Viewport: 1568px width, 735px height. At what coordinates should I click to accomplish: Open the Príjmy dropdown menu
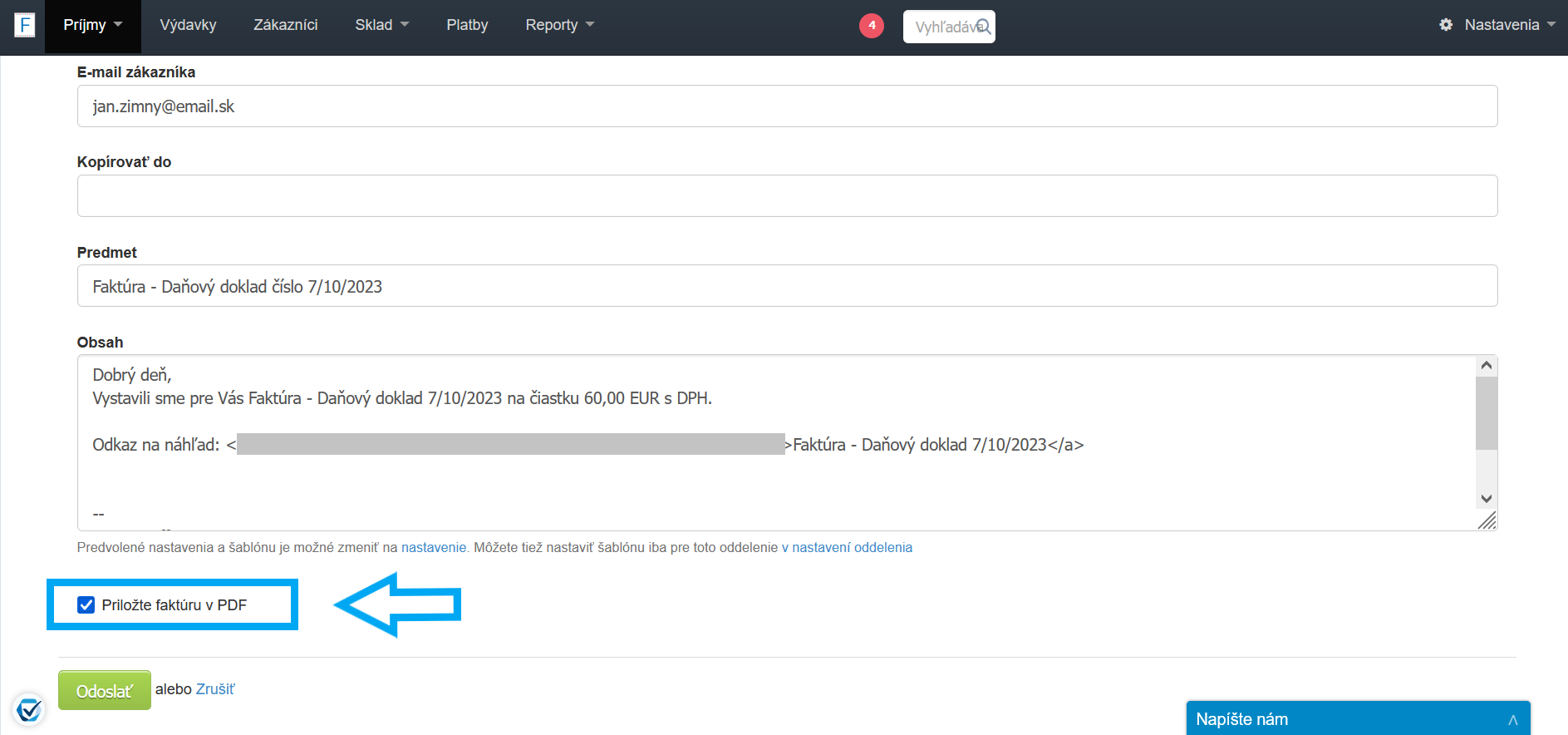[93, 25]
